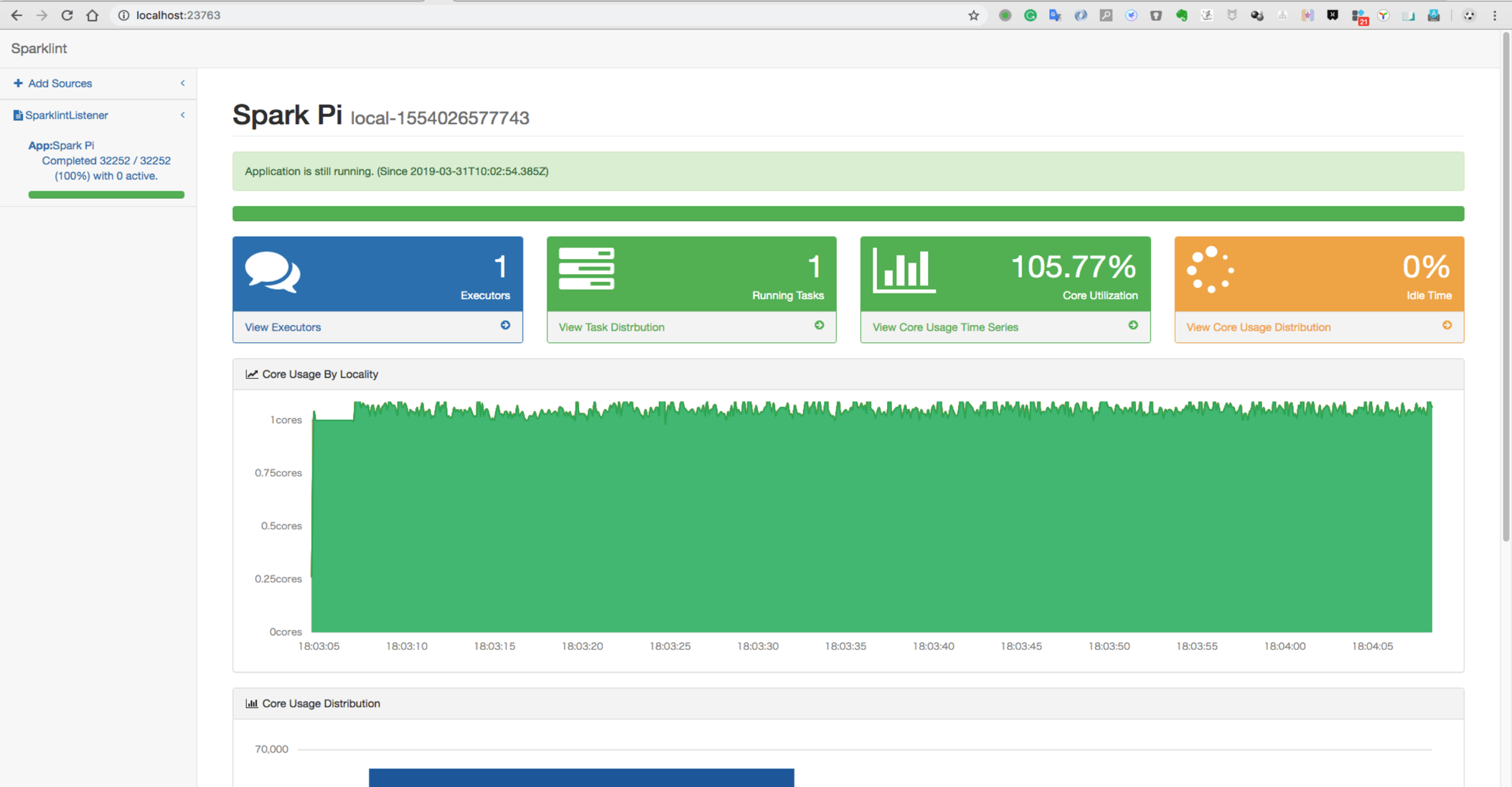Image resolution: width=1512 pixels, height=787 pixels.
Task: Click the arrow icon beside View Executors
Action: [505, 326]
